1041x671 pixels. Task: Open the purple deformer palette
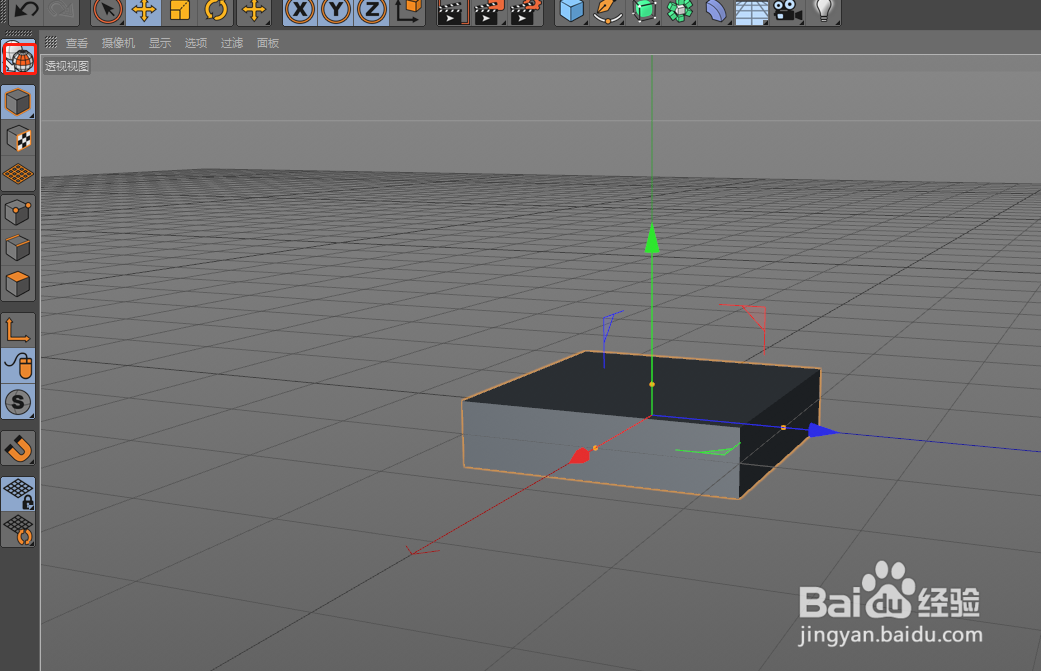pos(715,11)
